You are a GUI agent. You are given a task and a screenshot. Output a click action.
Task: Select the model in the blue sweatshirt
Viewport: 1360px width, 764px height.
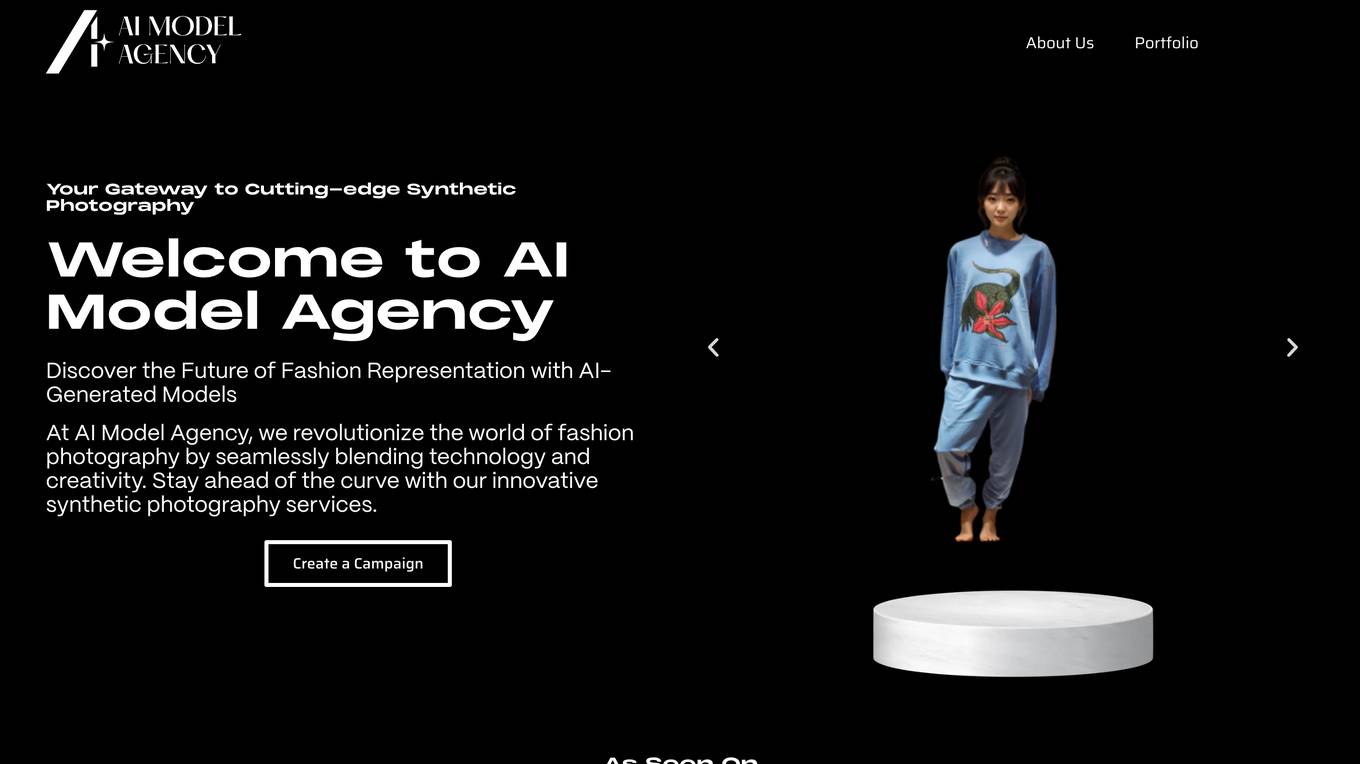point(996,349)
